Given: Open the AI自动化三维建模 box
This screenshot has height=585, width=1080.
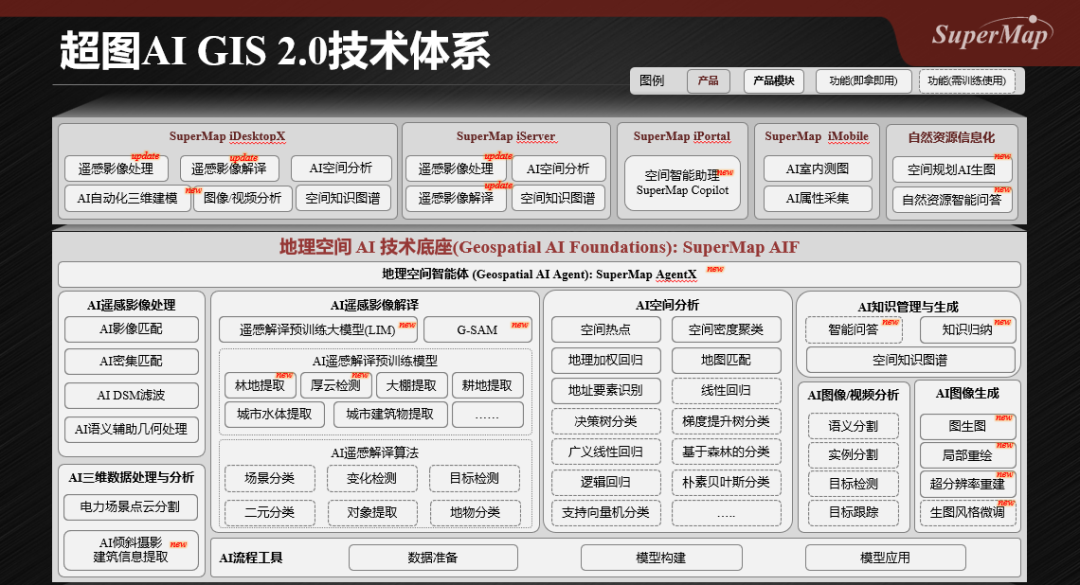Looking at the screenshot, I should tap(127, 198).
